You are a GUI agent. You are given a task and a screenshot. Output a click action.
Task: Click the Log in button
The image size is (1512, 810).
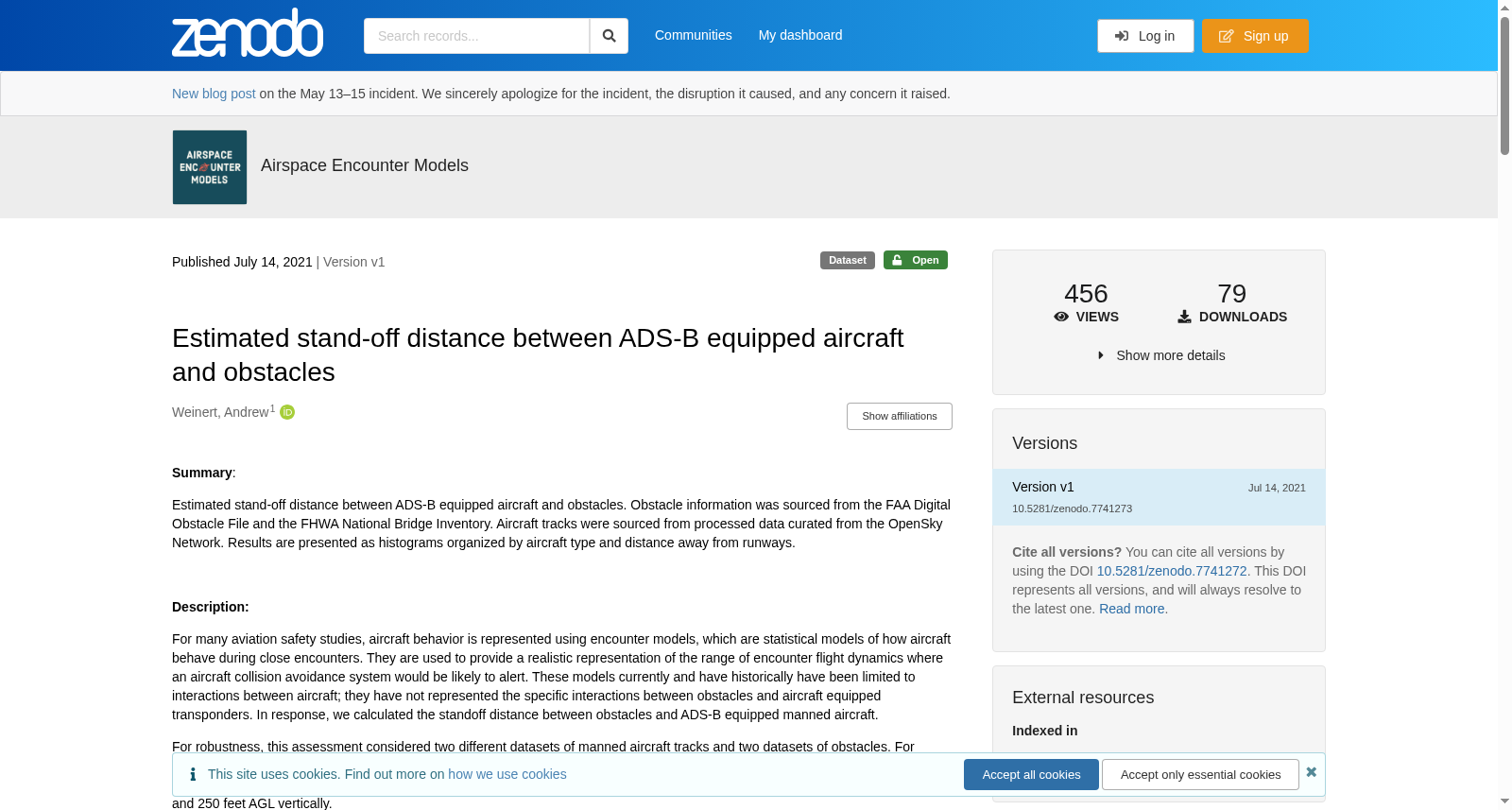point(1145,36)
